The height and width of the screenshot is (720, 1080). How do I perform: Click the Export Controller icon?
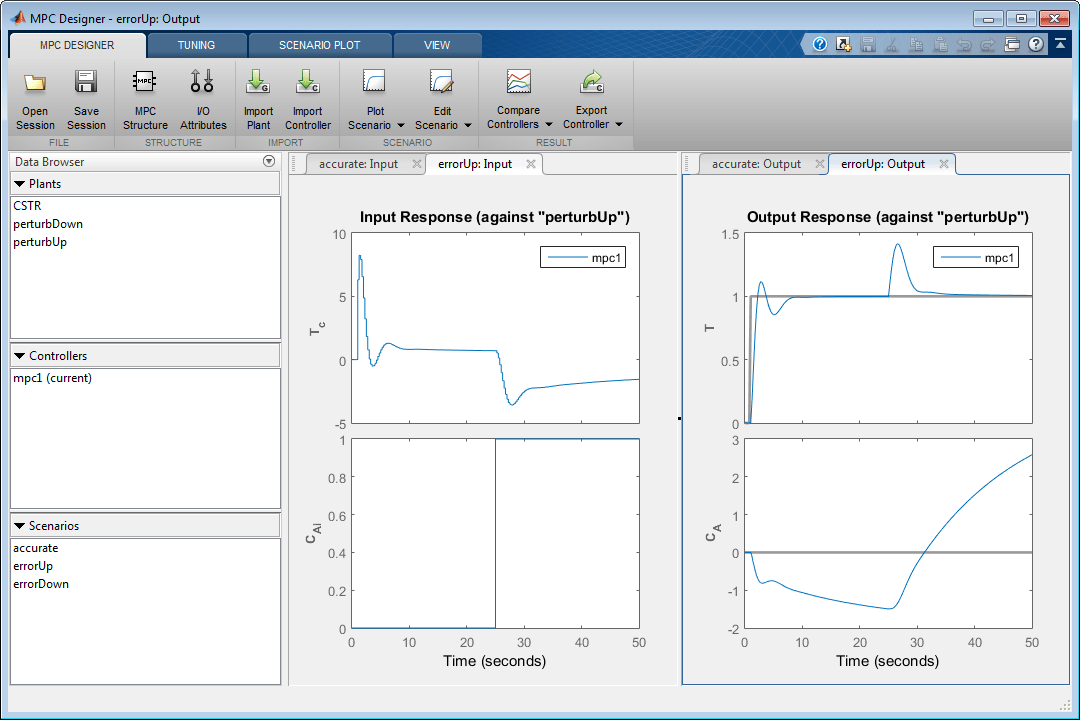click(x=592, y=81)
